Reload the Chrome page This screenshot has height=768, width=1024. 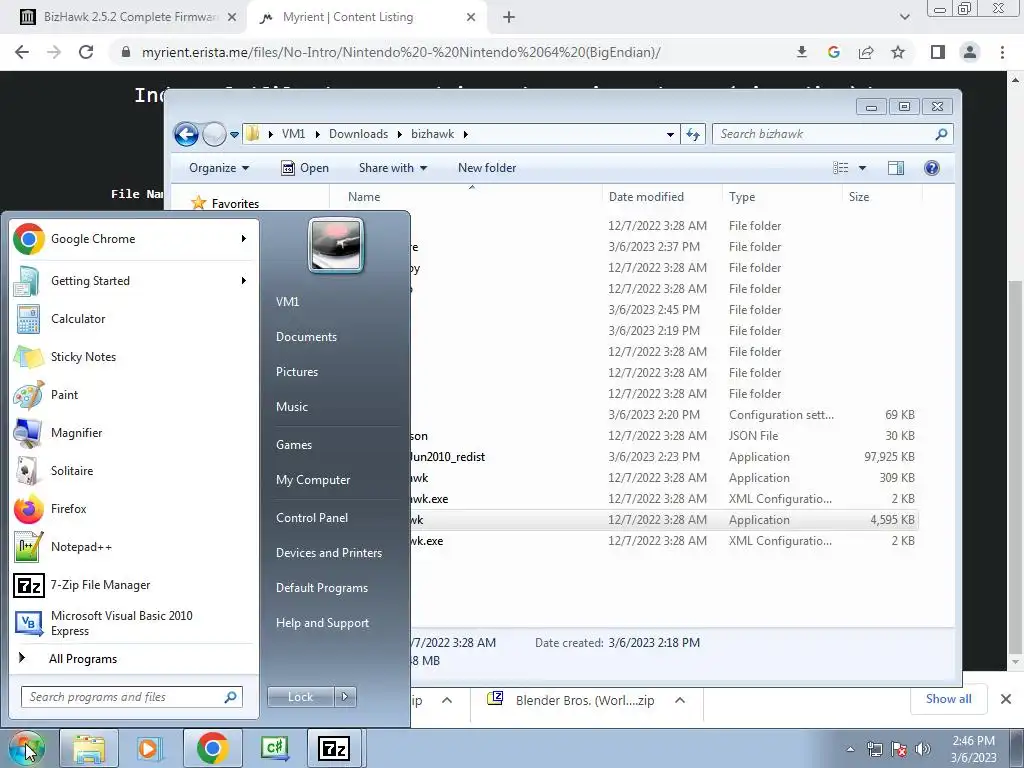point(86,52)
